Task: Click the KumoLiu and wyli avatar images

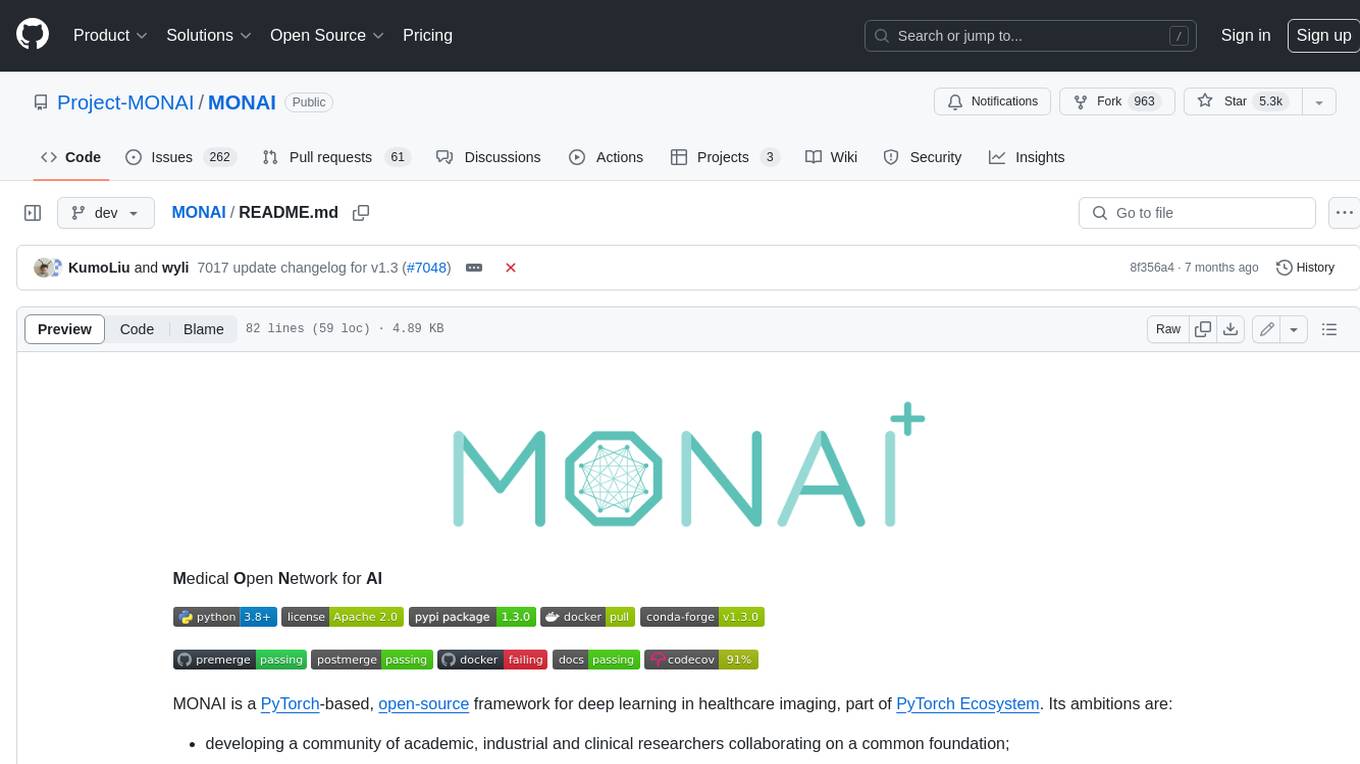Action: (48, 268)
